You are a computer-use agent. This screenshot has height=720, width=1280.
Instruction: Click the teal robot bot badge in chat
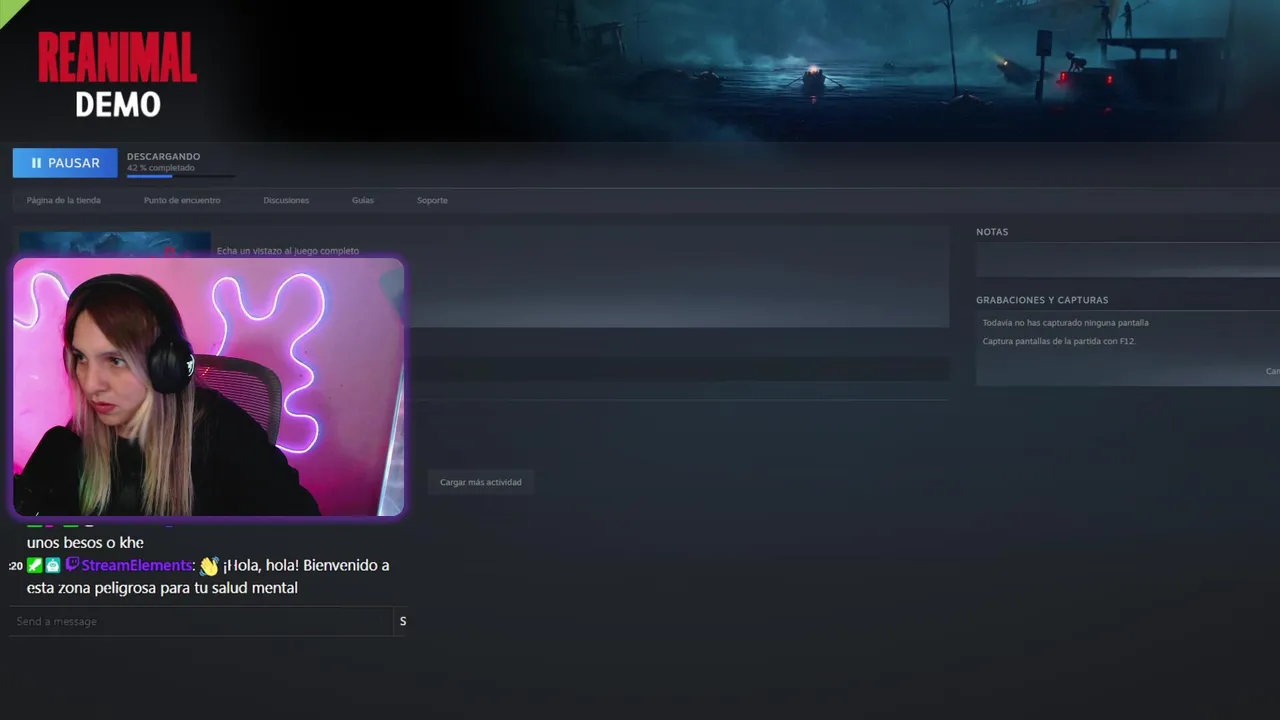pyautogui.click(x=52, y=565)
